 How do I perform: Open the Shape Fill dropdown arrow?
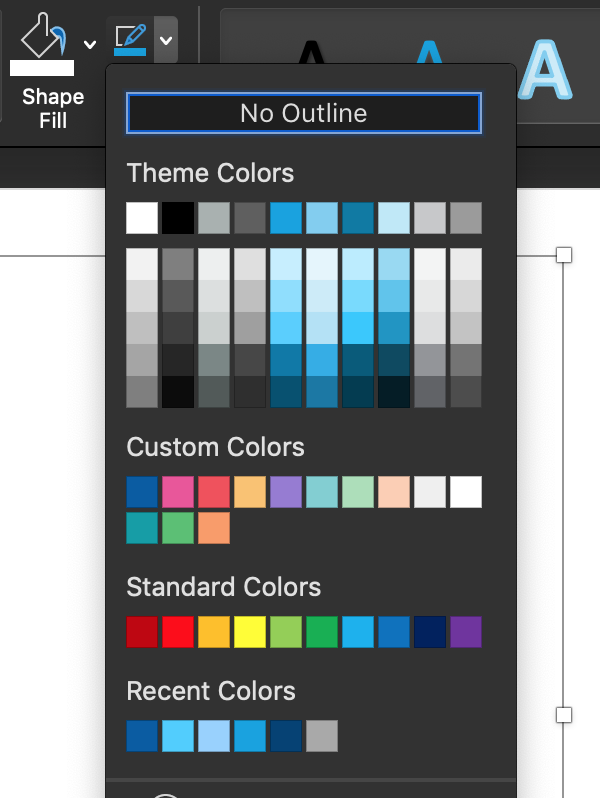point(90,44)
